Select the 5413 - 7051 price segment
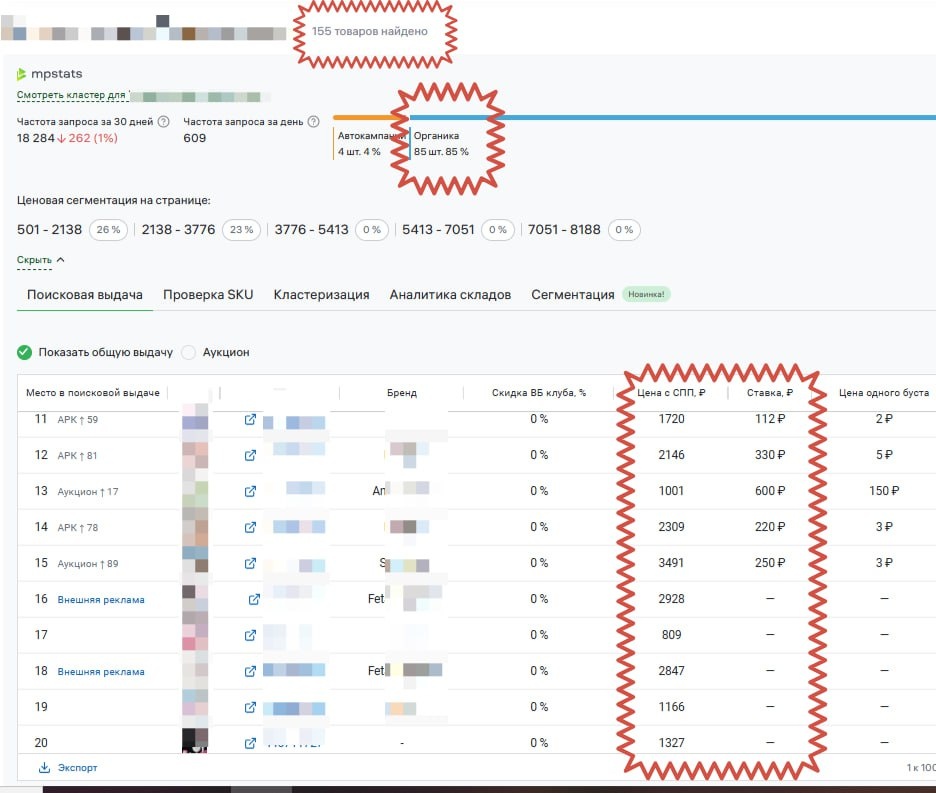This screenshot has width=936, height=793. [458, 230]
